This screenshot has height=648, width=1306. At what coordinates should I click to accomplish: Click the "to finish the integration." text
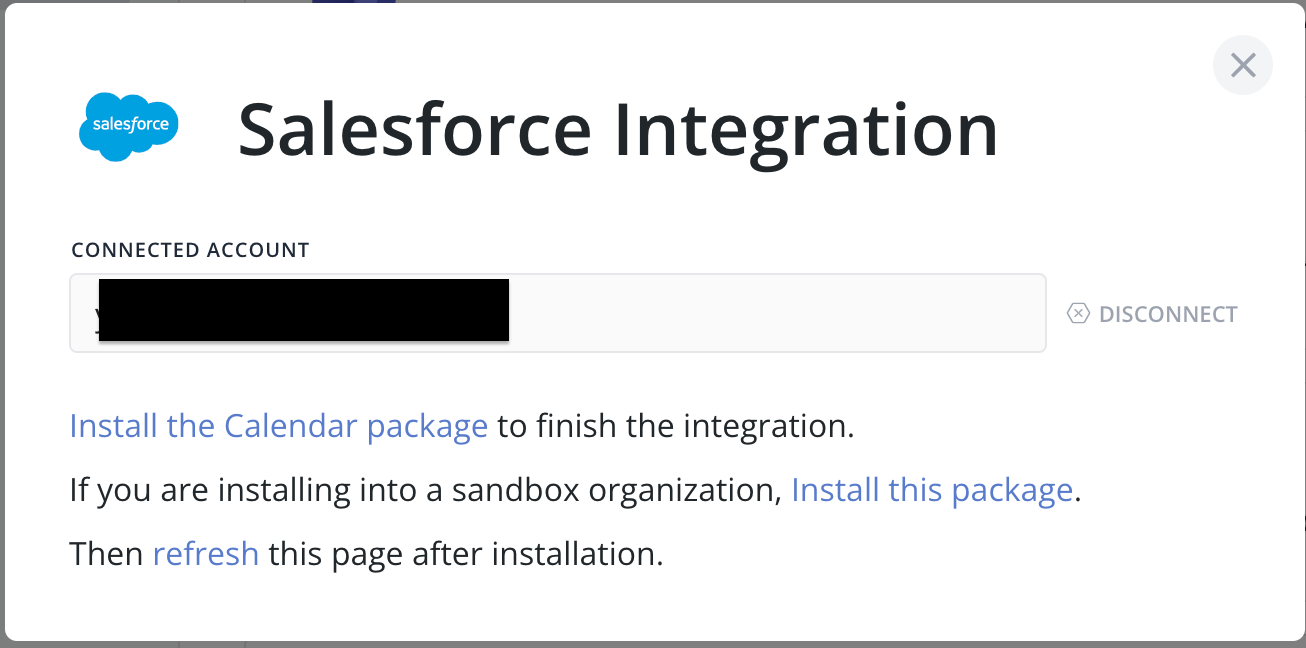pos(676,426)
